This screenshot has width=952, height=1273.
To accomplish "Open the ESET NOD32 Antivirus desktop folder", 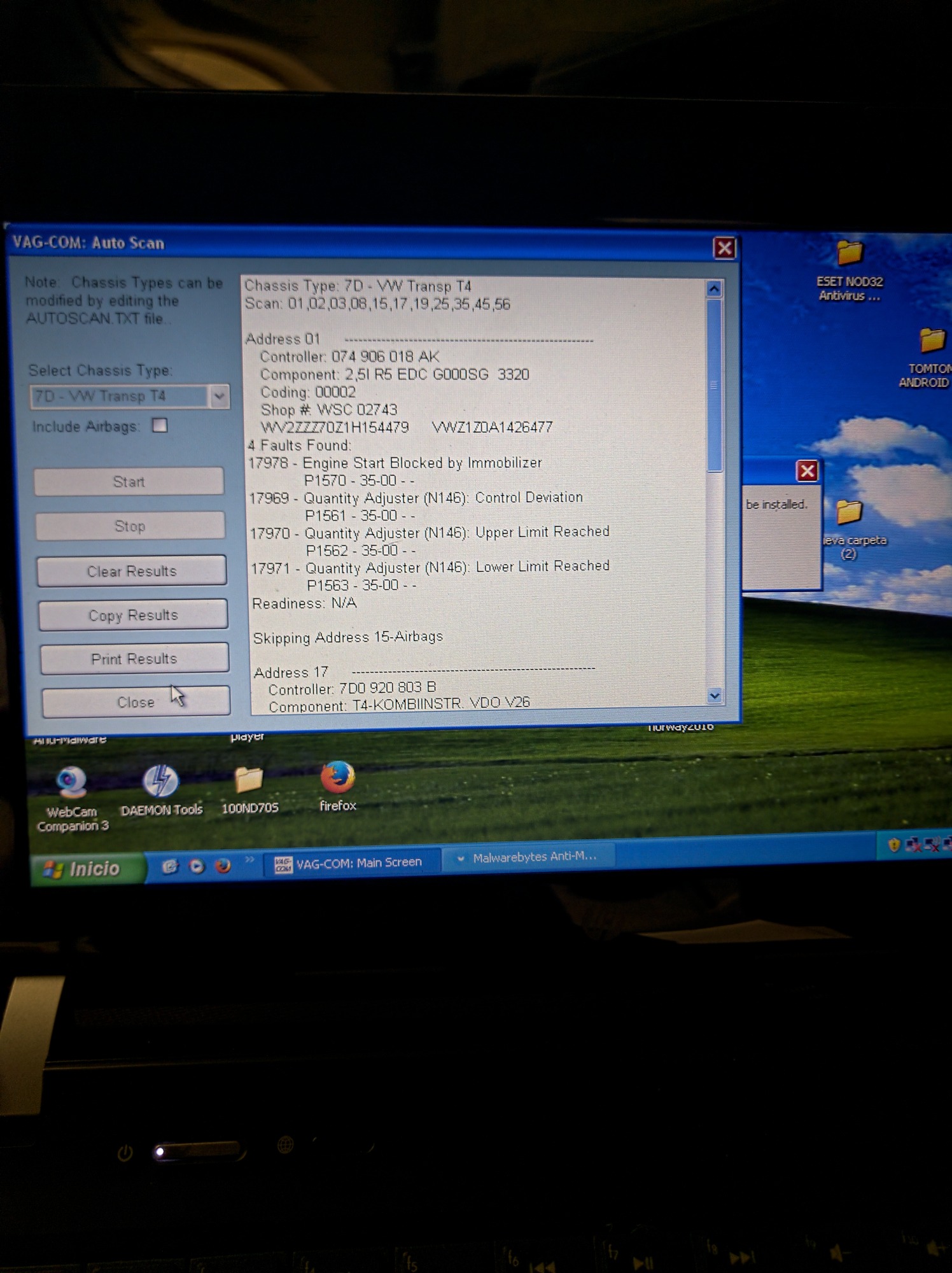I will (x=850, y=271).
